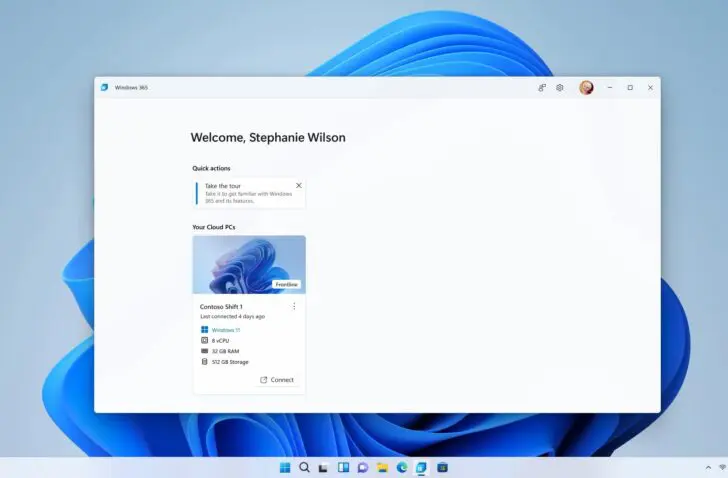Click Last connected 4 days ago text

tap(232, 317)
